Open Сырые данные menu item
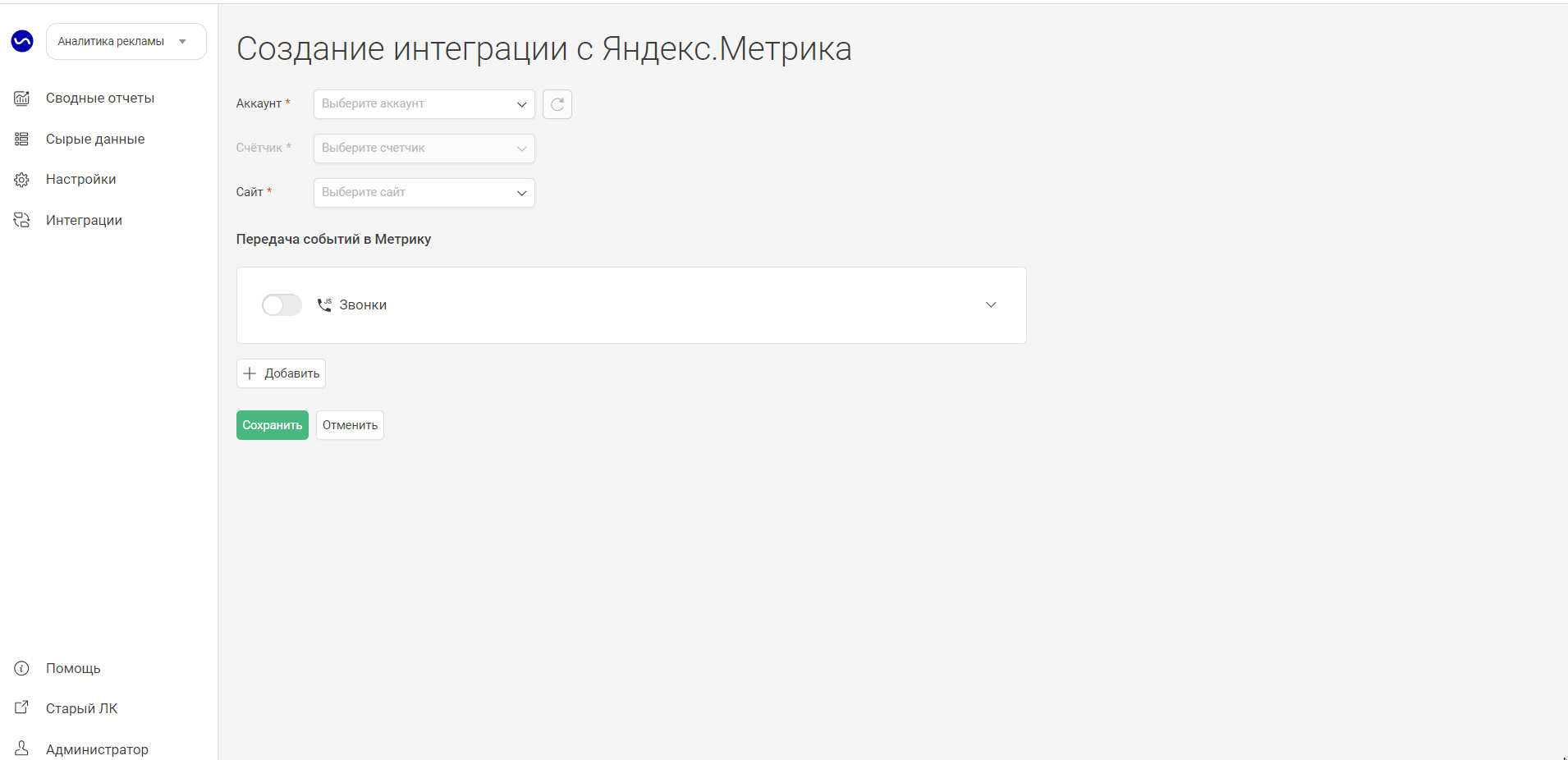1568x760 pixels. click(x=95, y=140)
